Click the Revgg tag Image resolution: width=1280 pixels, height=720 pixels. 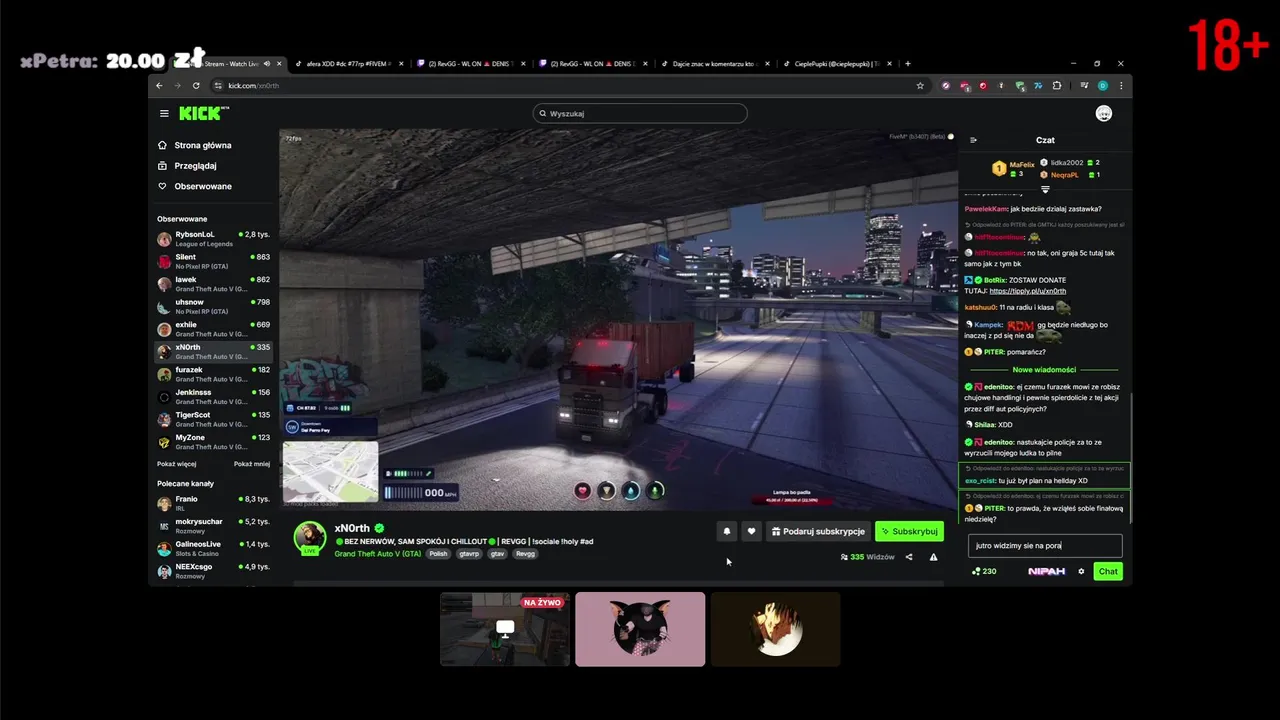click(525, 554)
